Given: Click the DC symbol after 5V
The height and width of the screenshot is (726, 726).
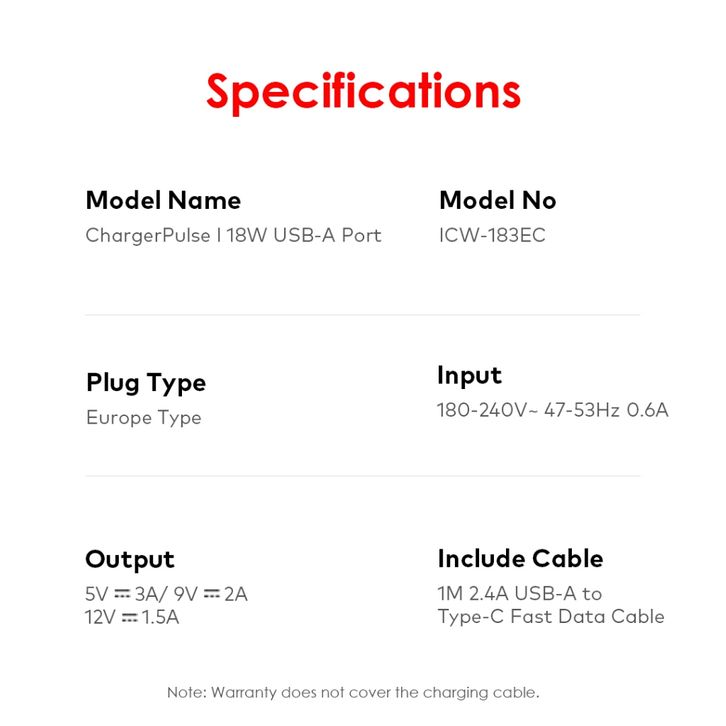Looking at the screenshot, I should tap(123, 594).
